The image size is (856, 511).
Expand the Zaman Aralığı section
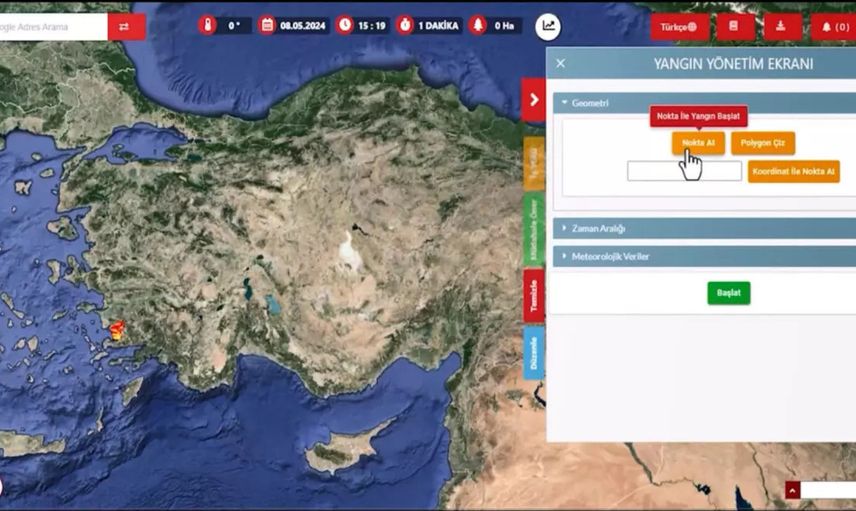(704, 228)
